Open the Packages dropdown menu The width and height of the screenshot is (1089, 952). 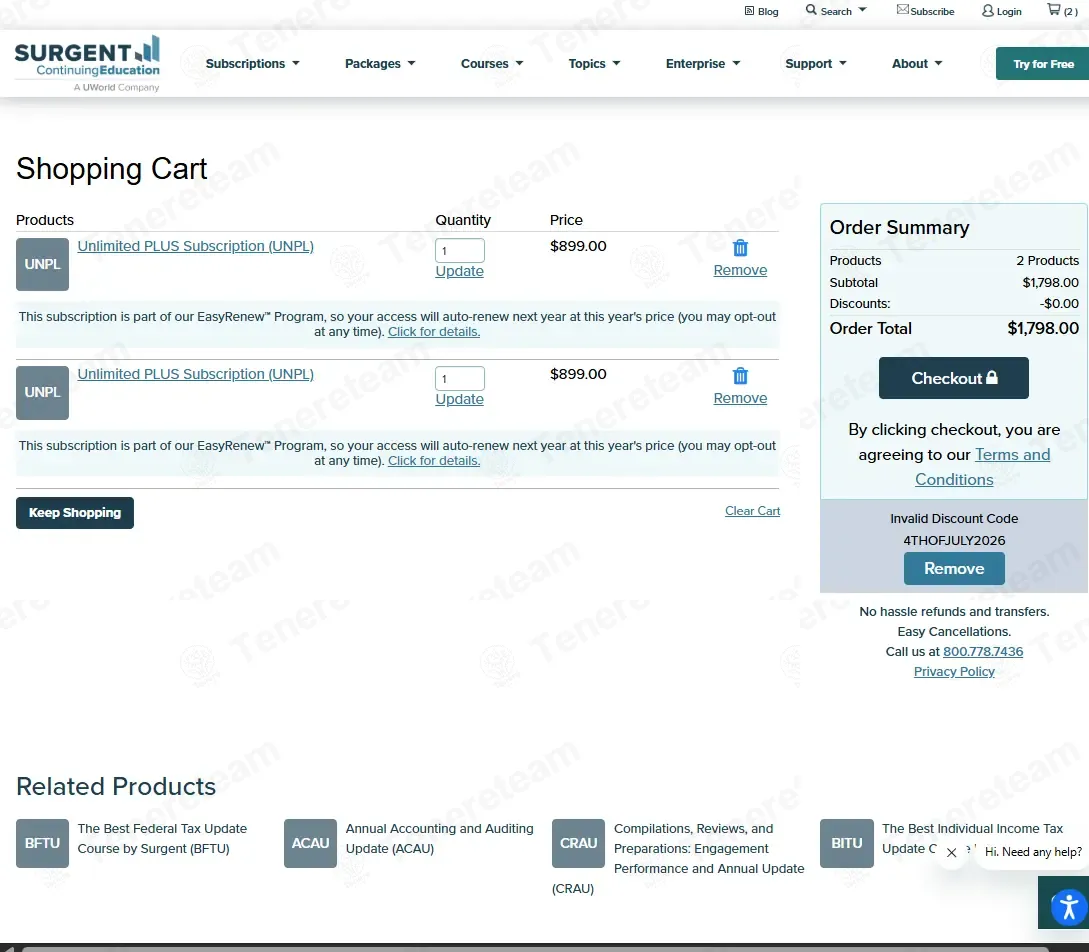[x=380, y=63]
